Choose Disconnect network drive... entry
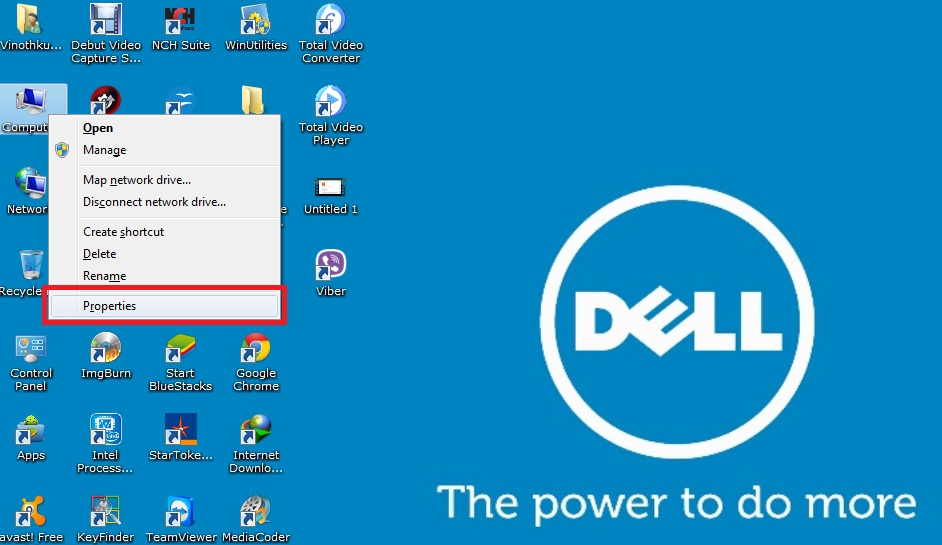Screen dimensions: 942x545 164,202
